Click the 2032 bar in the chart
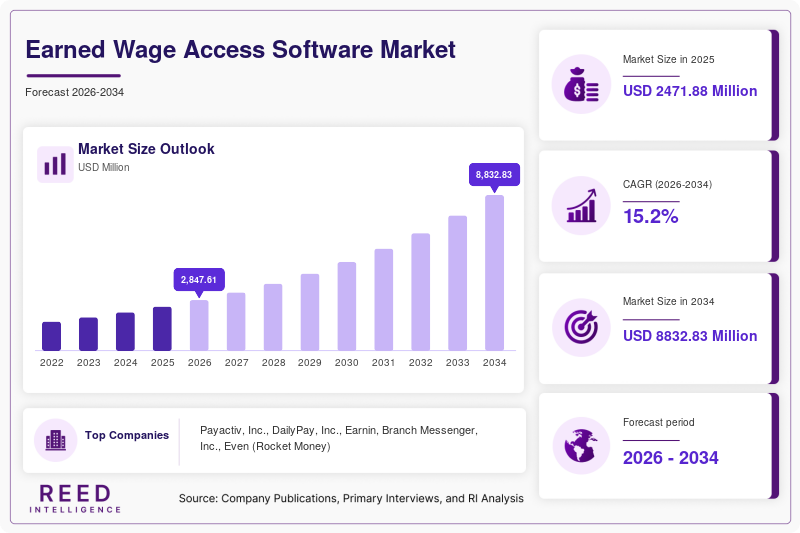This screenshot has height=533, width=800. [420, 292]
